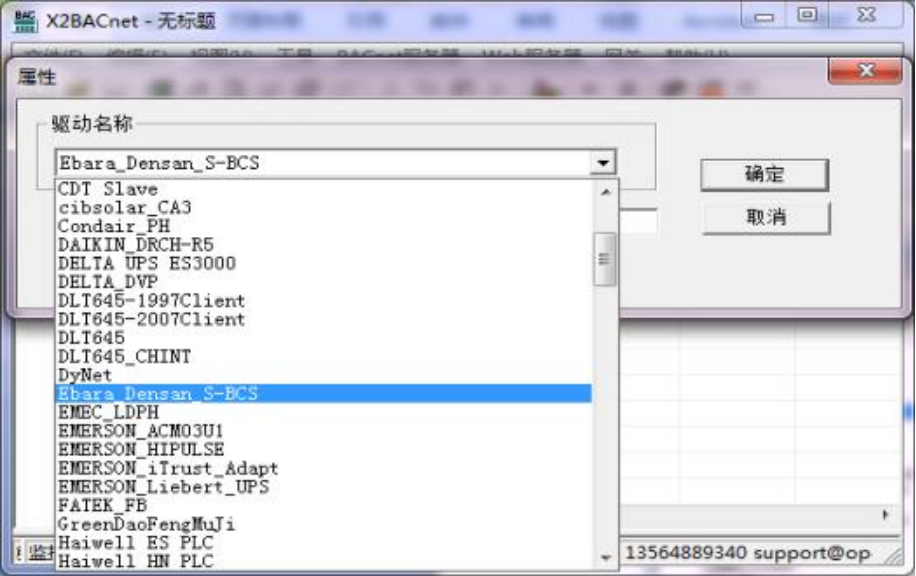
Task: Select DAIKIN_DRCH-R5 driver
Action: (324, 245)
